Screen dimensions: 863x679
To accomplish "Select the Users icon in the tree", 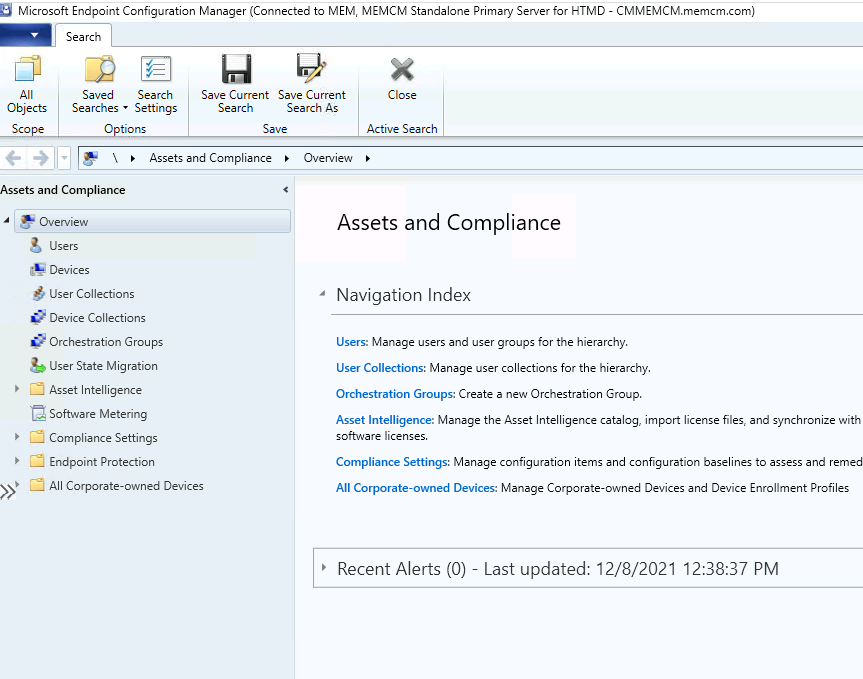I will (x=36, y=245).
